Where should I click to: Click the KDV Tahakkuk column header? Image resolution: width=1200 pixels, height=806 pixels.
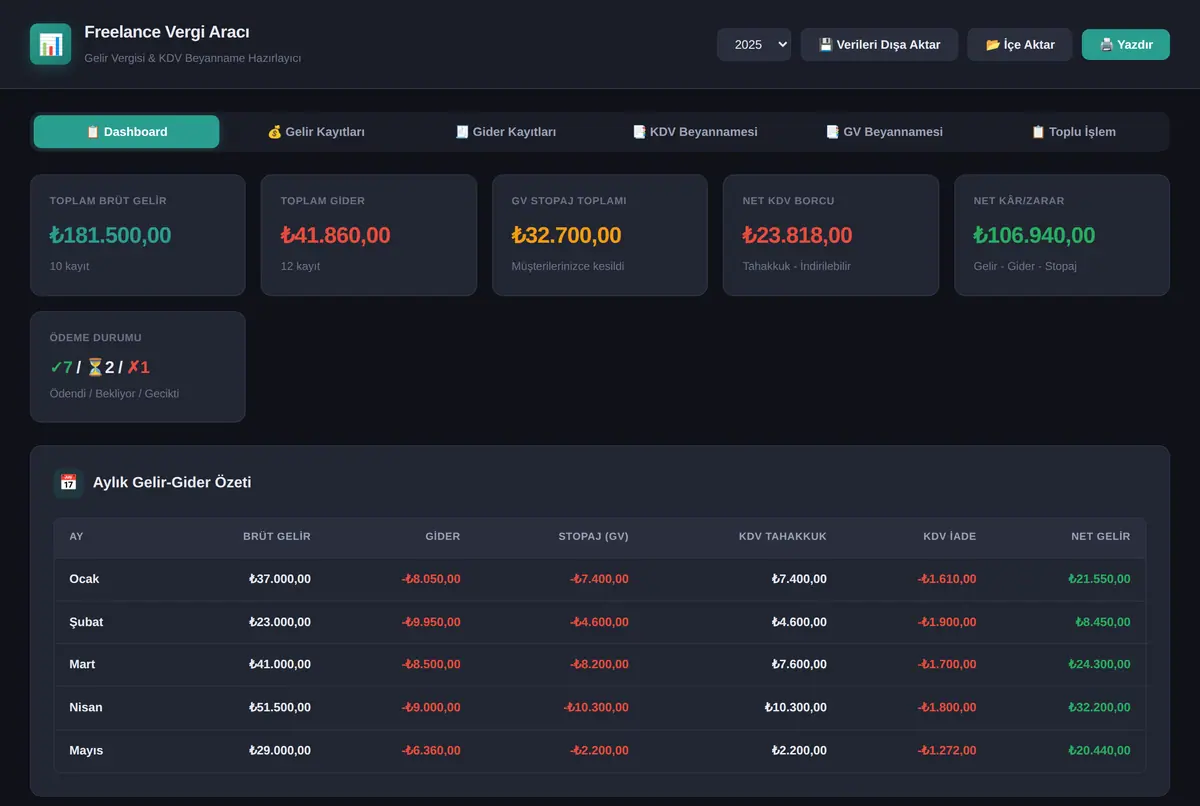tap(783, 537)
